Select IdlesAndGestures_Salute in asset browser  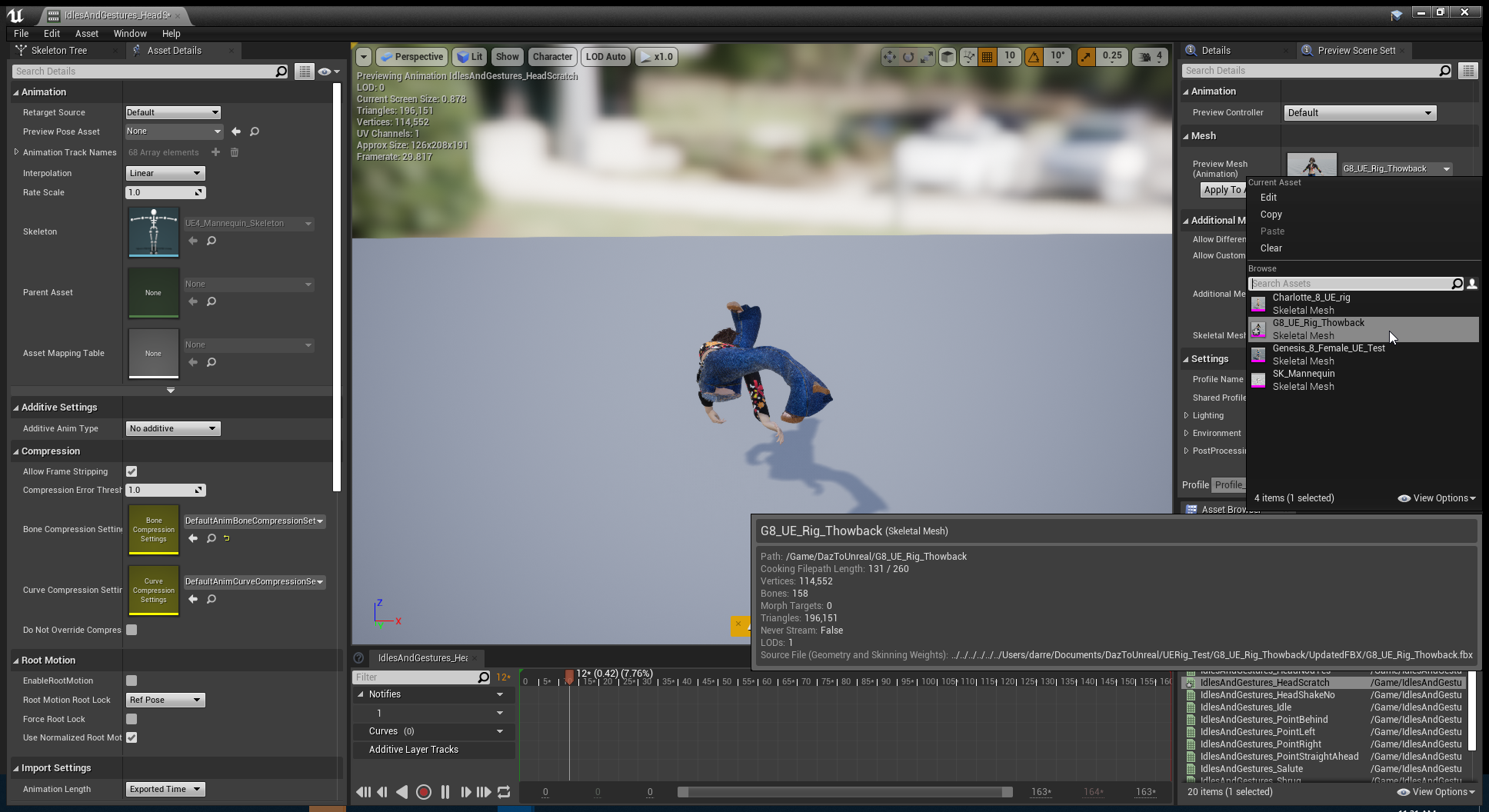click(x=1251, y=769)
